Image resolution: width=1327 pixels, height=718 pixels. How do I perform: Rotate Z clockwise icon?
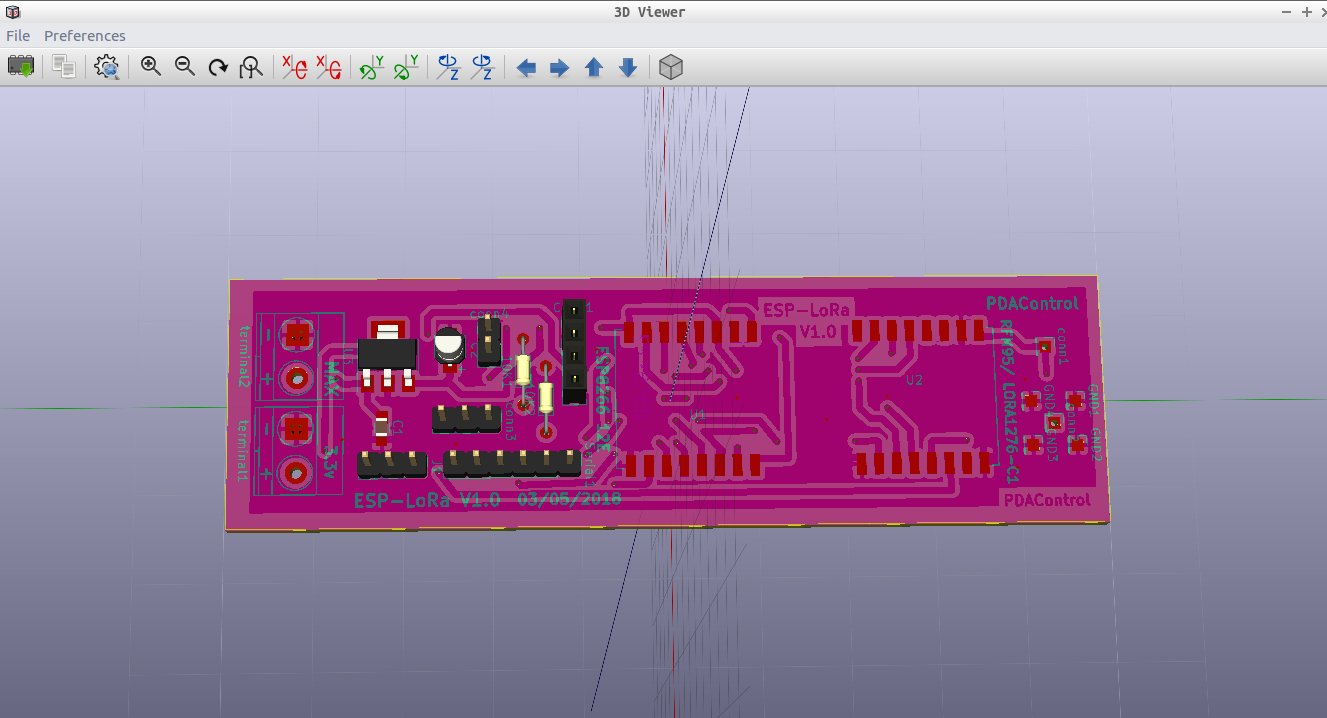point(448,67)
